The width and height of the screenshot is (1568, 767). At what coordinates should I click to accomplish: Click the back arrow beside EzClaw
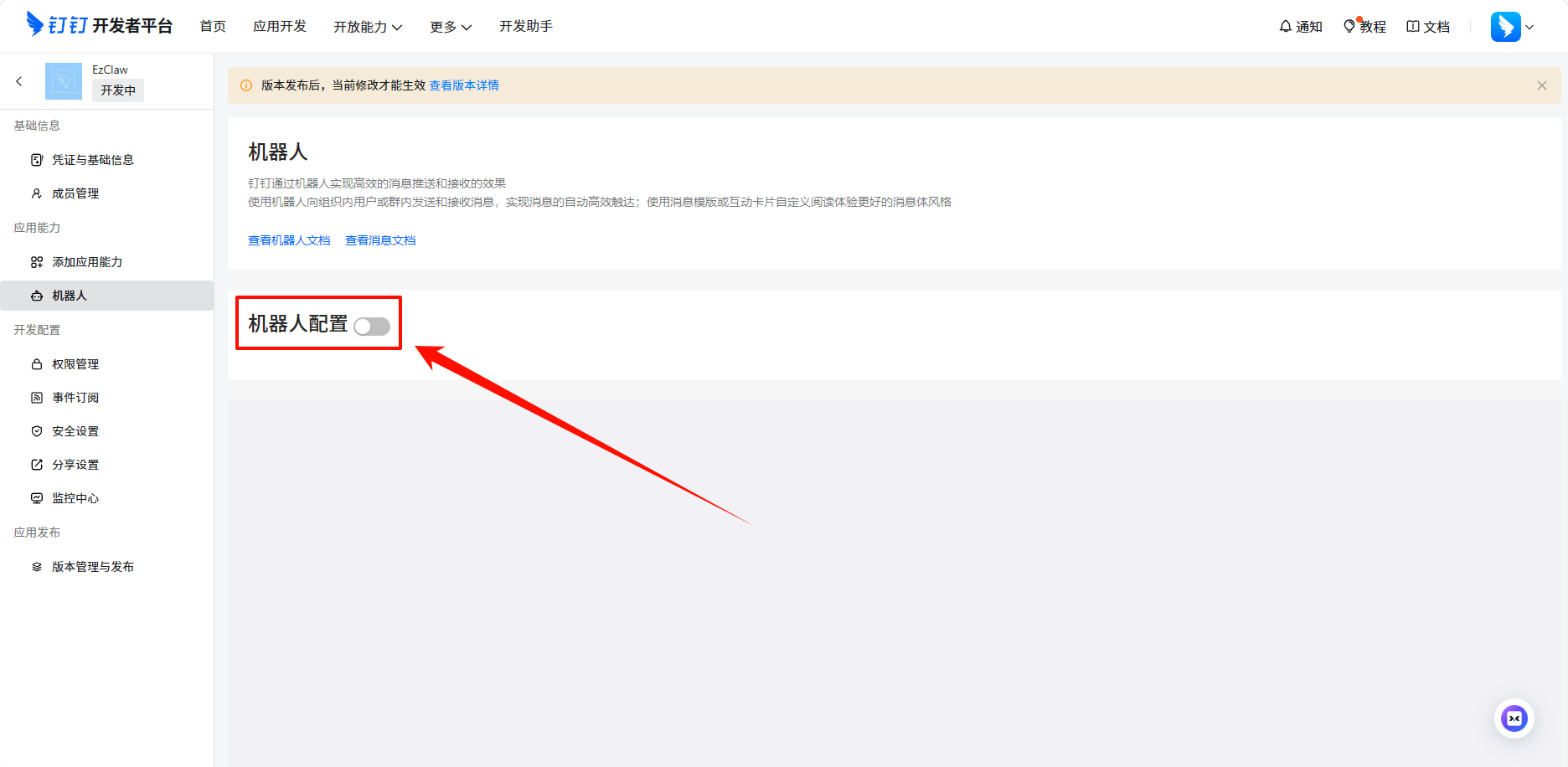(19, 81)
